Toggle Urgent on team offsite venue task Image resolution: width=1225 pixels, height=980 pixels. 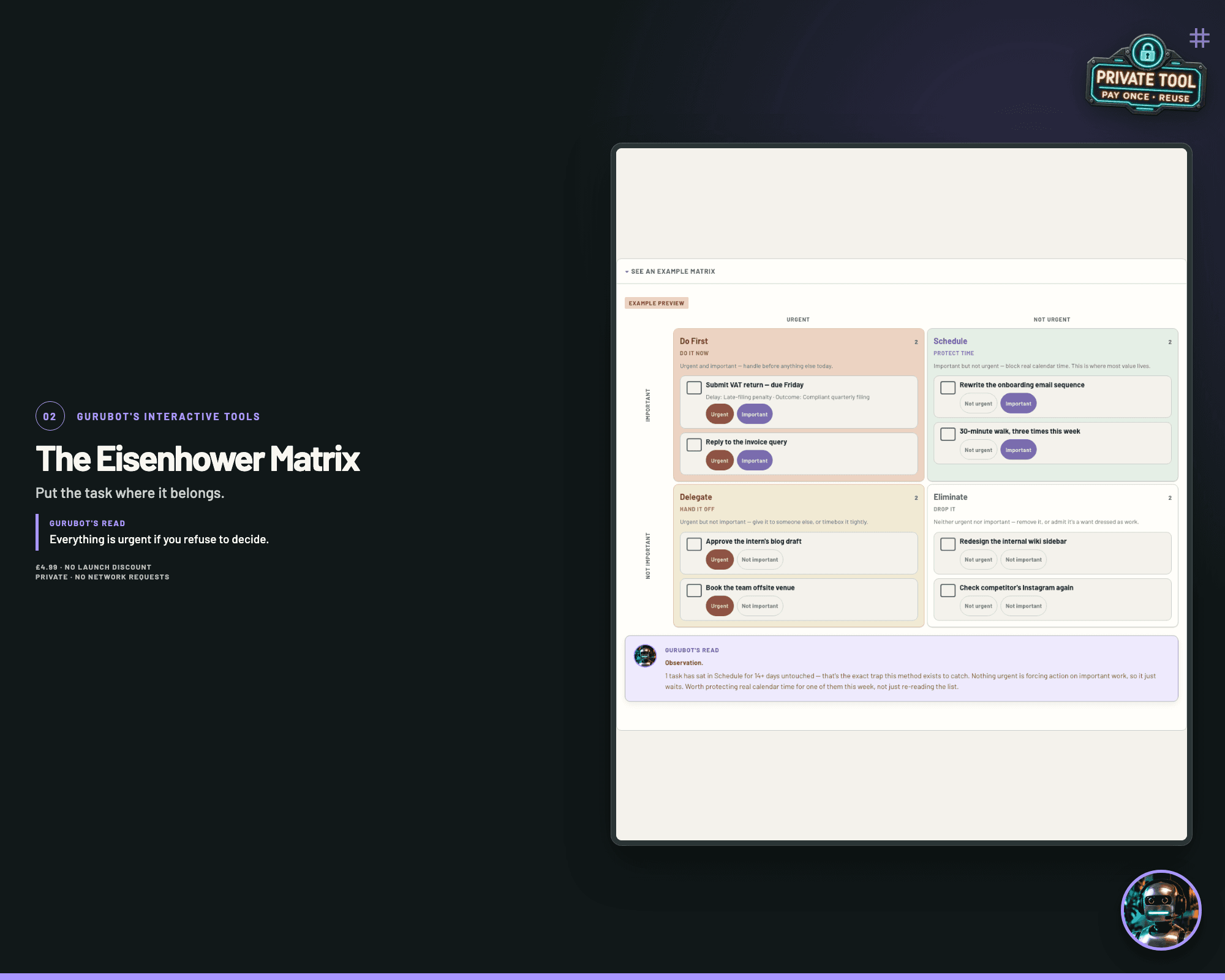coord(720,606)
